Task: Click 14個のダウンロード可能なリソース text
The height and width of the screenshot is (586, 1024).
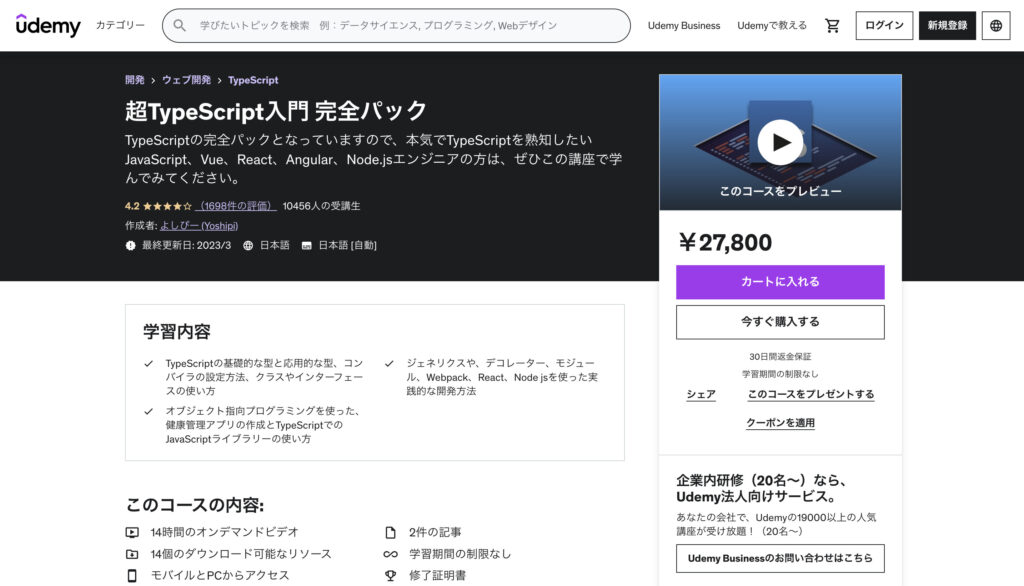Action: click(x=241, y=554)
